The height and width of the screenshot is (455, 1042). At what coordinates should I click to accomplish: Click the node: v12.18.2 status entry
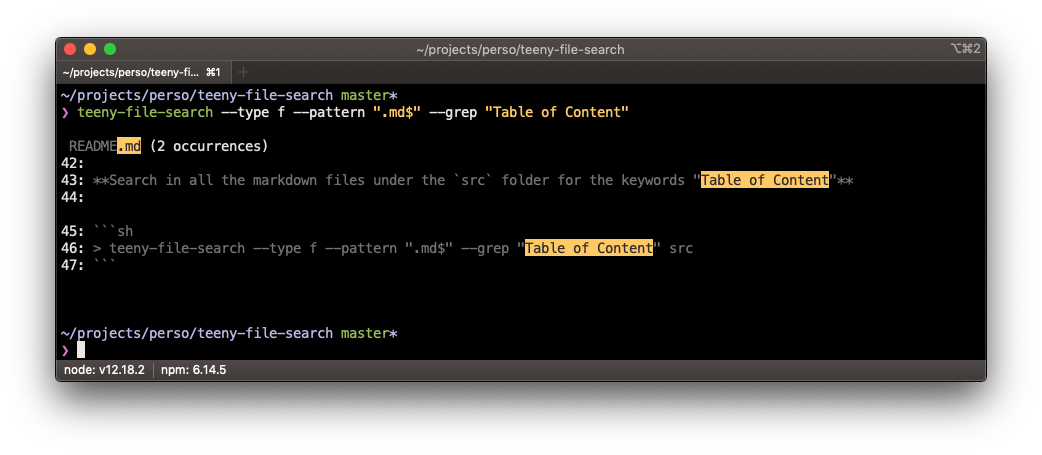[x=104, y=370]
